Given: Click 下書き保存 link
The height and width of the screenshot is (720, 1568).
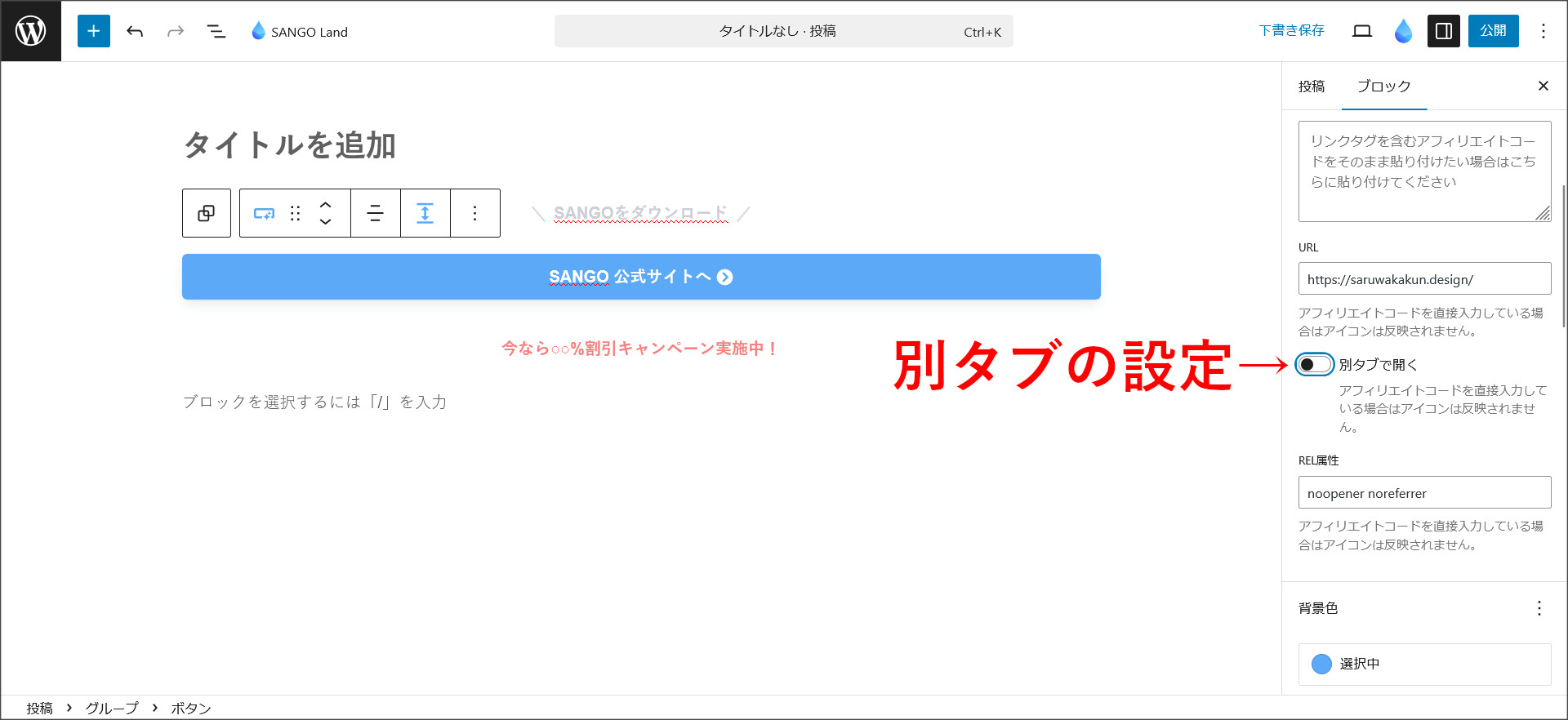Looking at the screenshot, I should point(1291,30).
